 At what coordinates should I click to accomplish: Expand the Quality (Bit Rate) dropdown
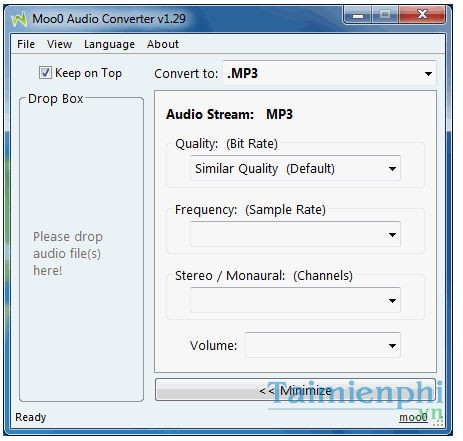click(295, 168)
